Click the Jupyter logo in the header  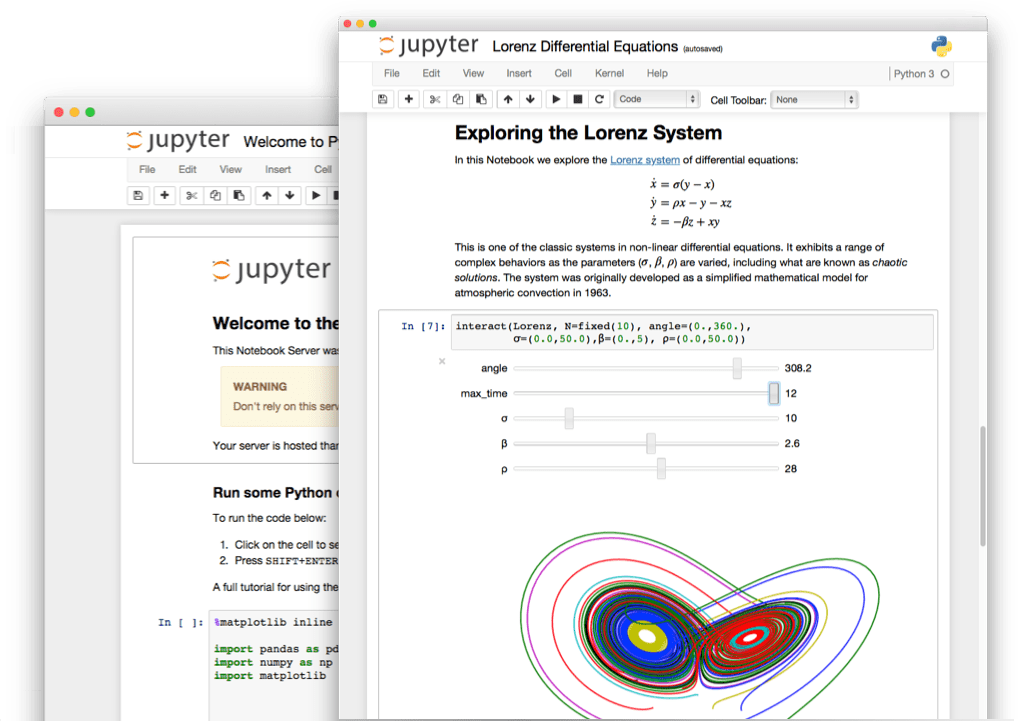tap(429, 45)
